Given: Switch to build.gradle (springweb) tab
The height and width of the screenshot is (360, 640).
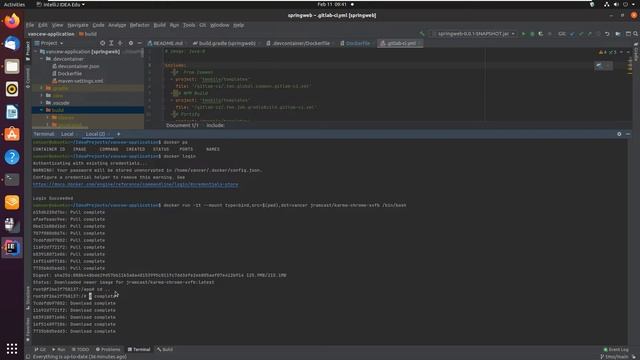Looking at the screenshot, I should pyautogui.click(x=225, y=43).
